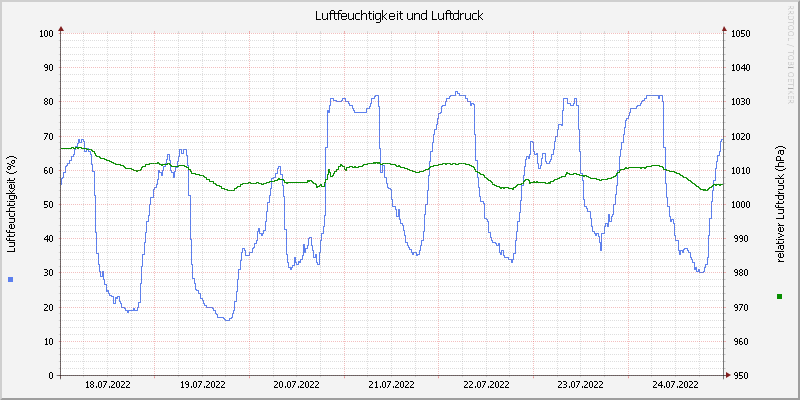Click the blue humidity legend swatch
Viewport: 800px width, 400px height.
11,279
